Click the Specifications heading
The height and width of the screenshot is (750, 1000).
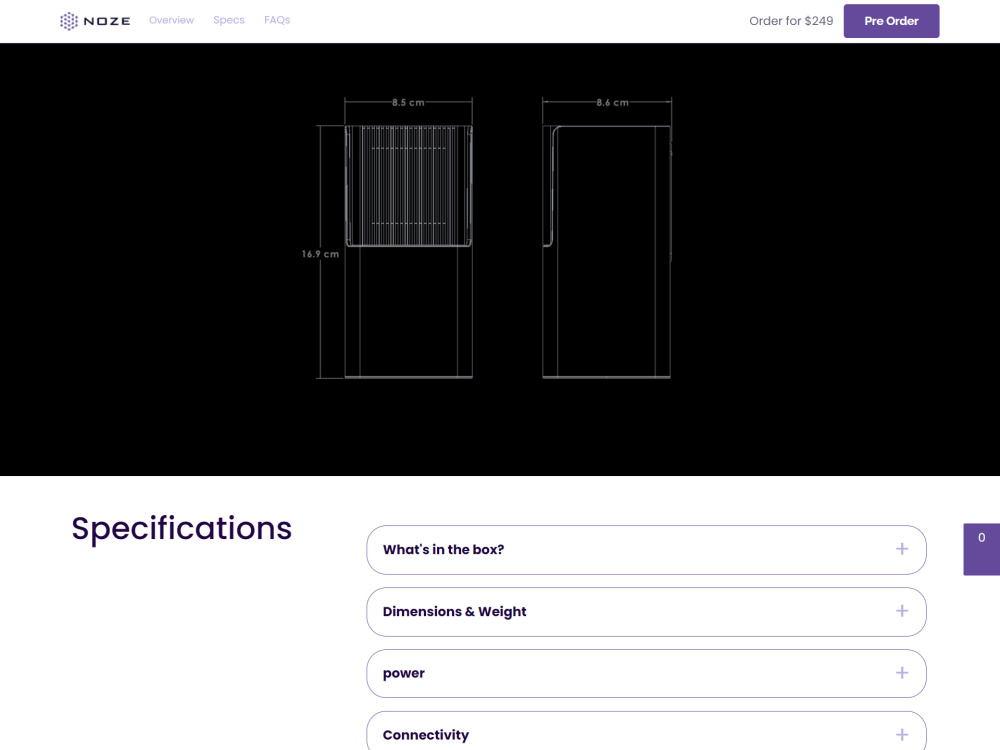[182, 529]
